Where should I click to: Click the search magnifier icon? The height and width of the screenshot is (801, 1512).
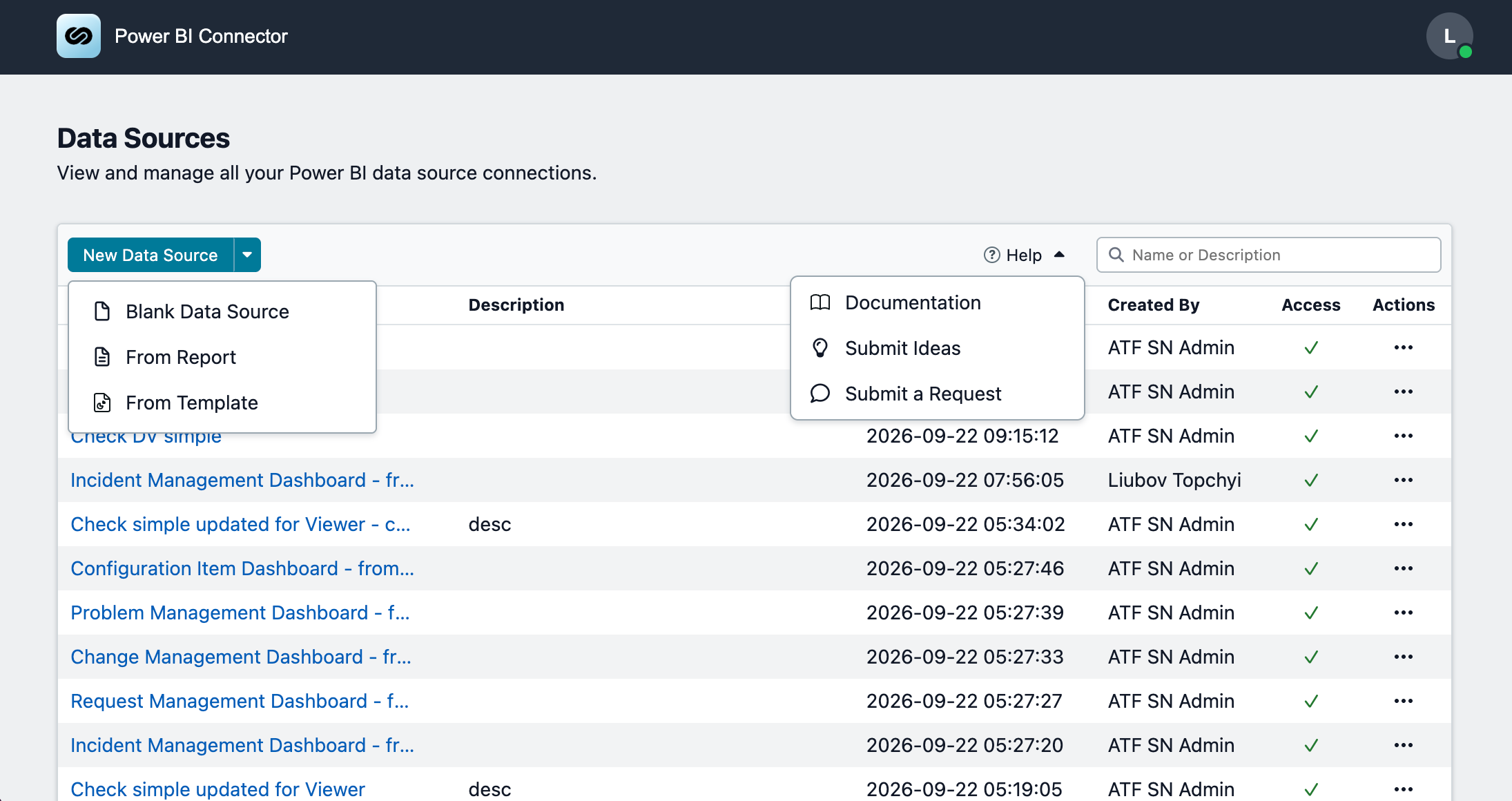[1116, 255]
